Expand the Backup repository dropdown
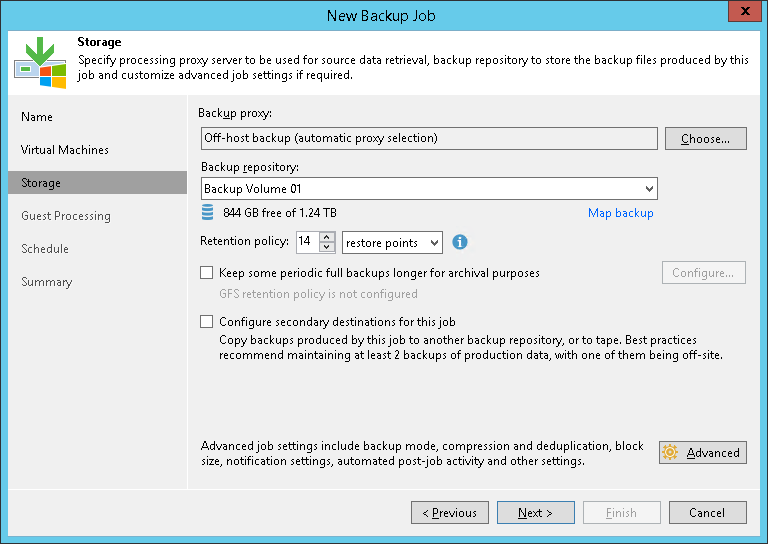768x544 pixels. (649, 188)
